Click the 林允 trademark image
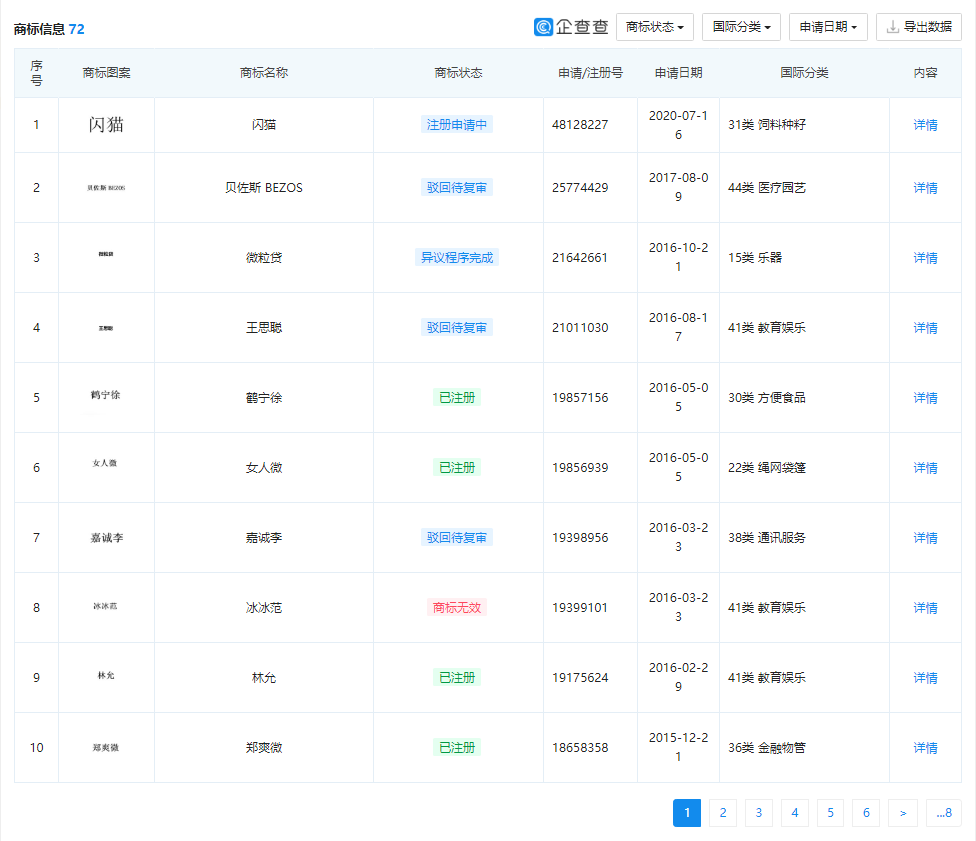 coord(106,675)
